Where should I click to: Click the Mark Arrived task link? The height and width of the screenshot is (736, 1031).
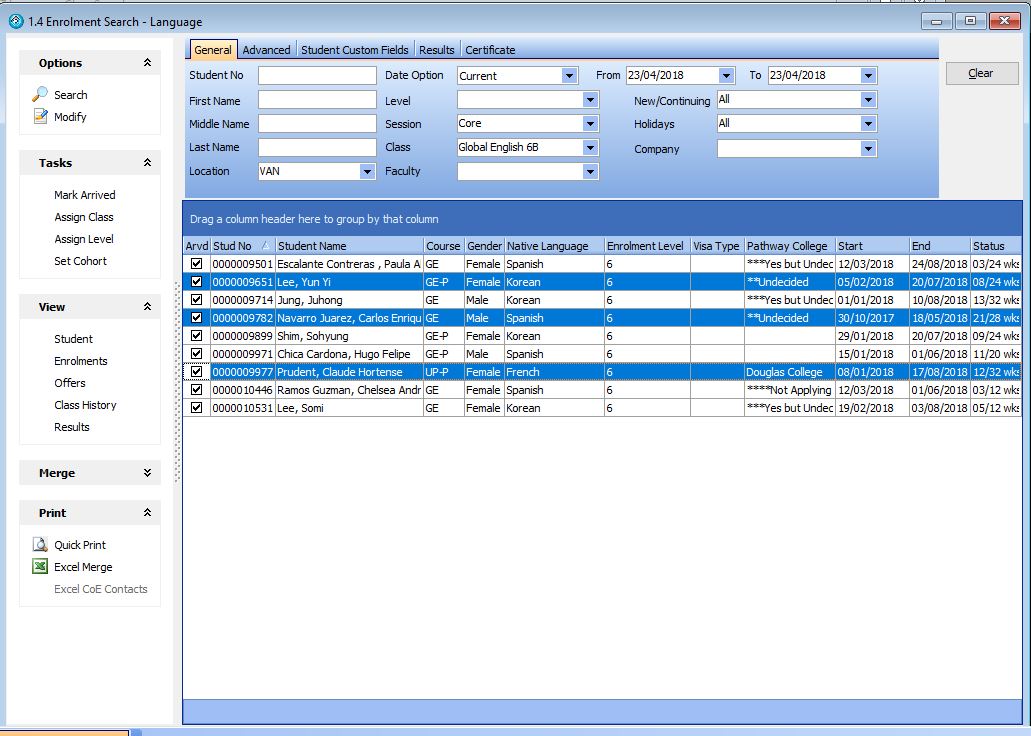coord(84,195)
